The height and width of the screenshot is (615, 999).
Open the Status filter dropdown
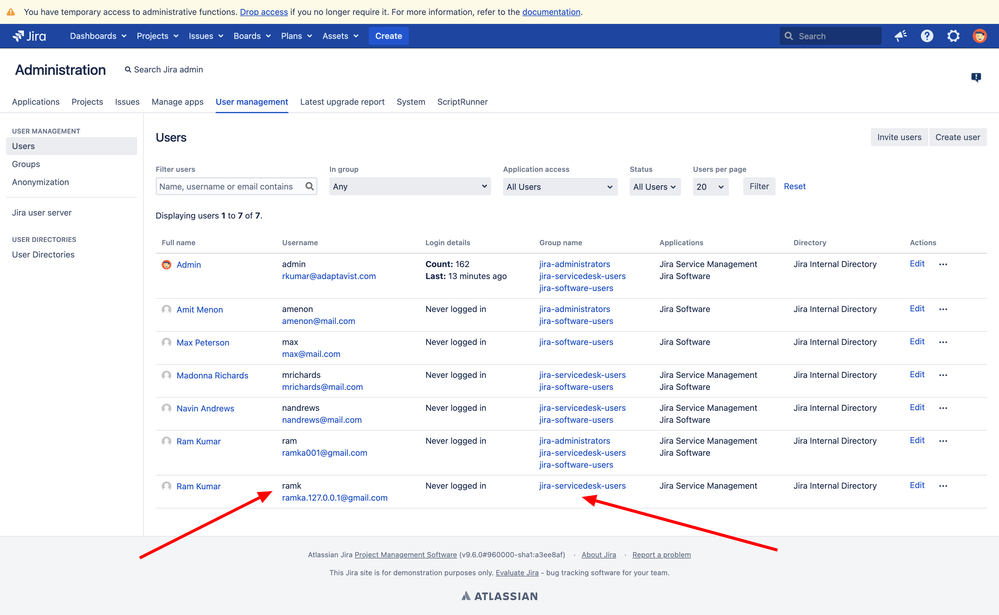[x=655, y=187]
